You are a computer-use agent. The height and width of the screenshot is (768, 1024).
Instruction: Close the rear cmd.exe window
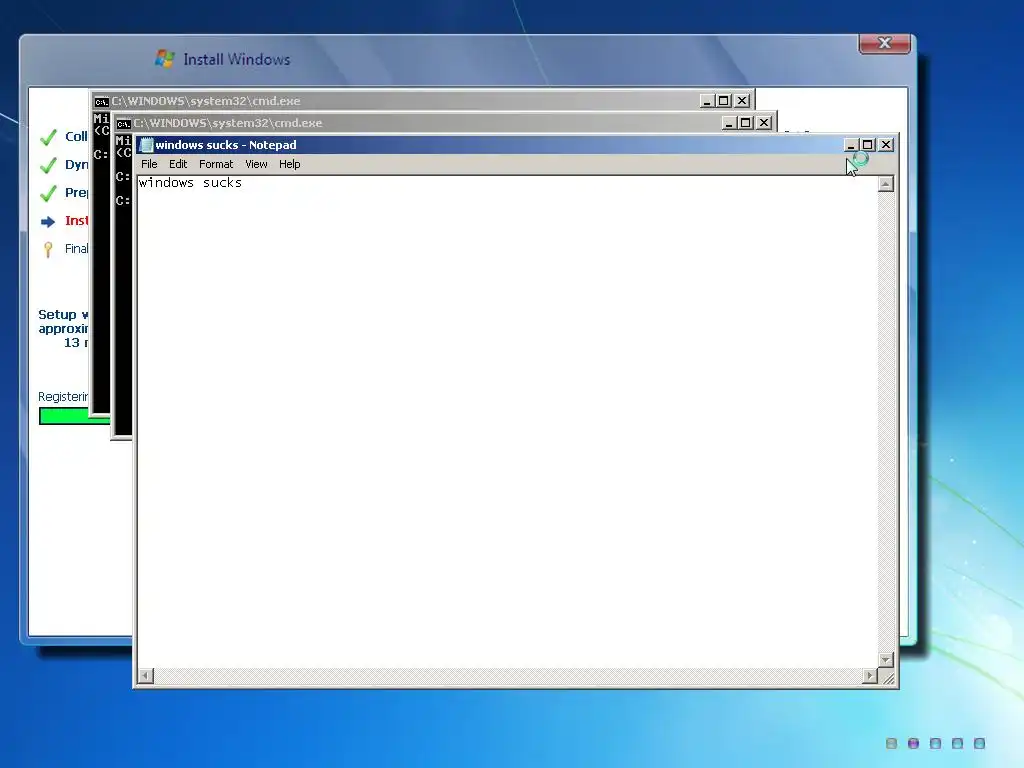point(742,101)
